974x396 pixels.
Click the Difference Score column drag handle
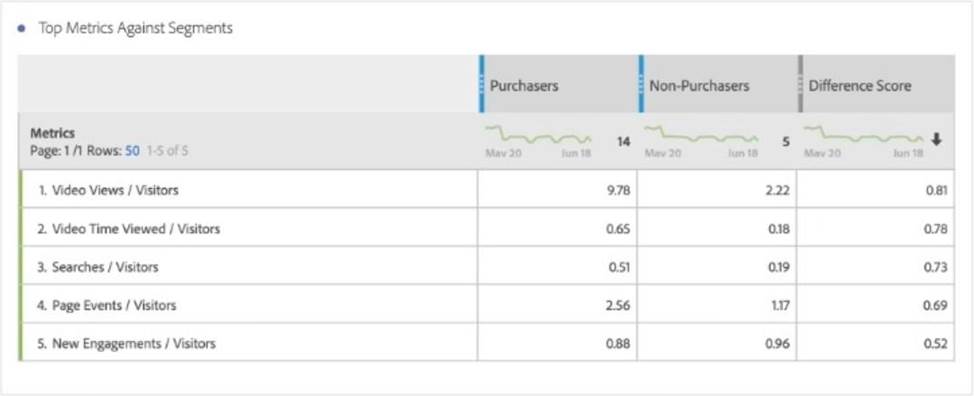(x=800, y=84)
